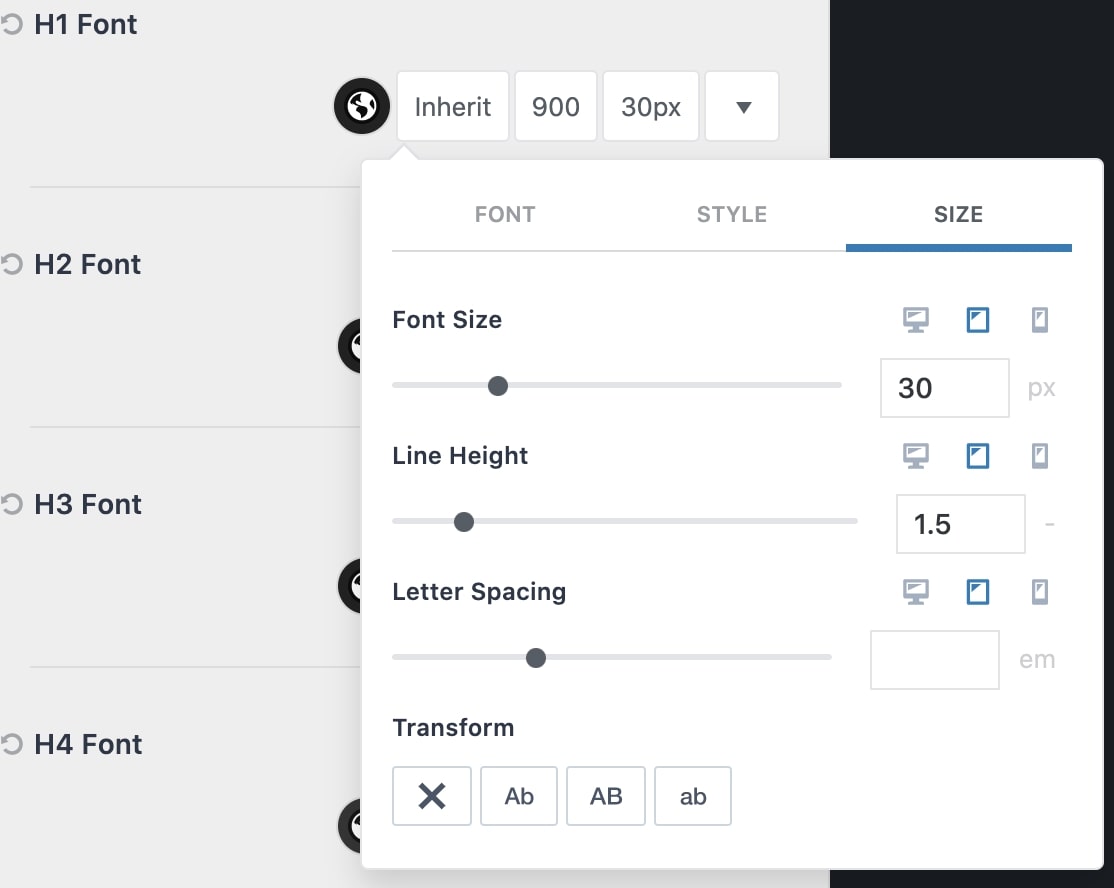Select mobile device for Letter Spacing

coord(1040,592)
